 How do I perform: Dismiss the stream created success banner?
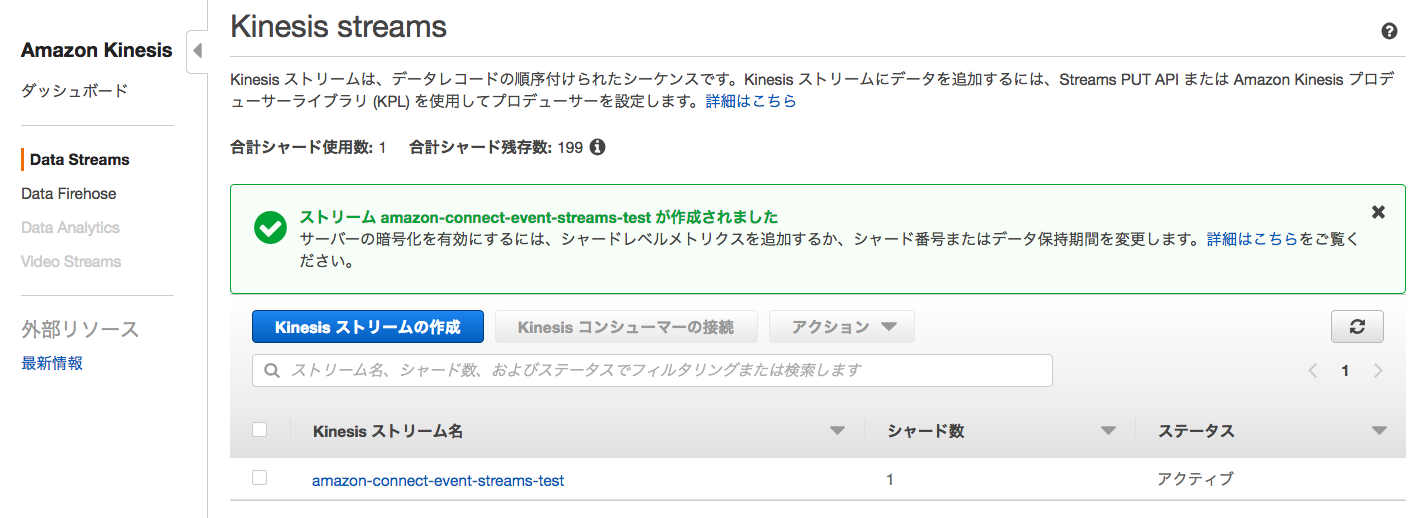1378,212
